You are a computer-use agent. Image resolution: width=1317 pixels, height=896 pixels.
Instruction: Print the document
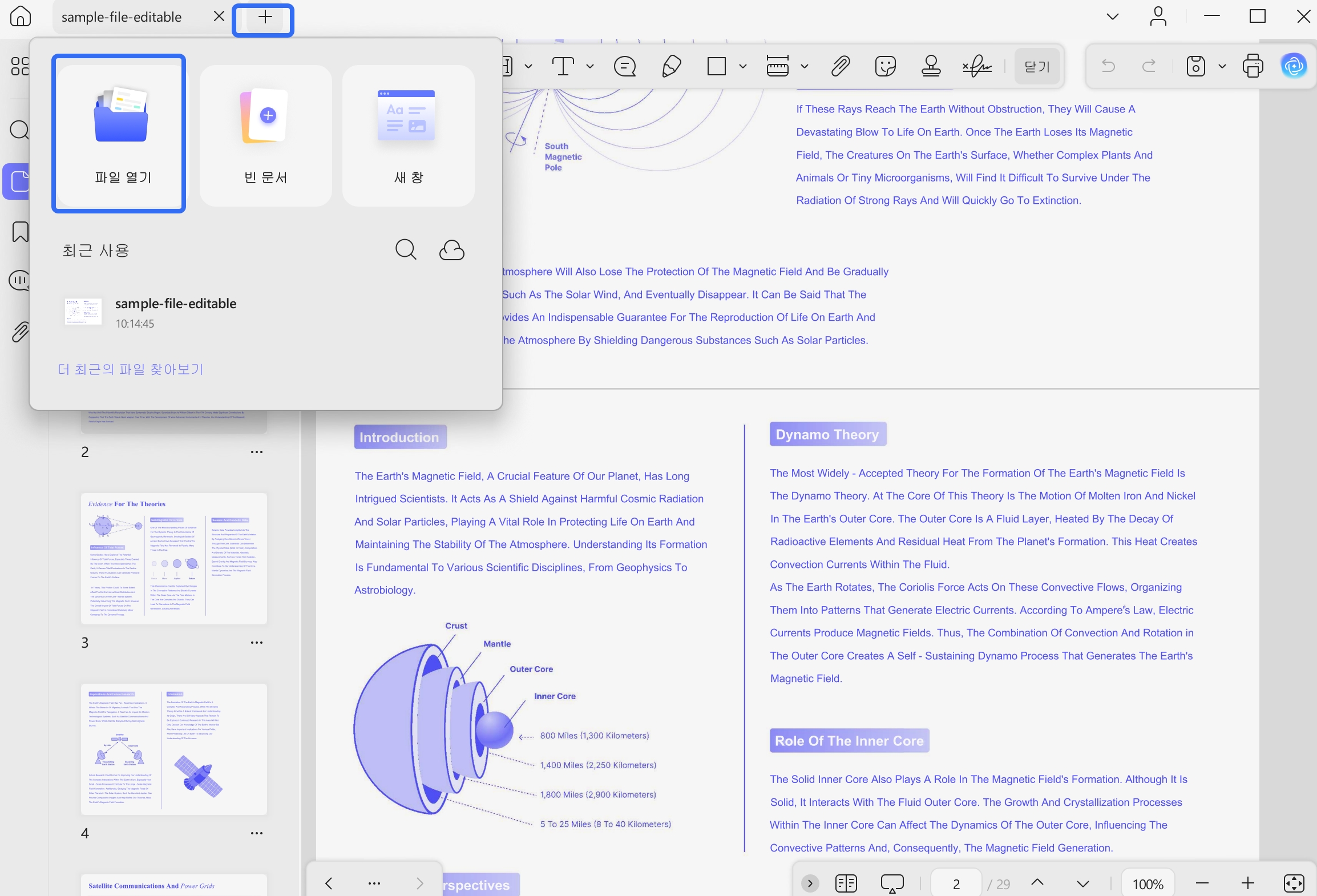point(1253,66)
